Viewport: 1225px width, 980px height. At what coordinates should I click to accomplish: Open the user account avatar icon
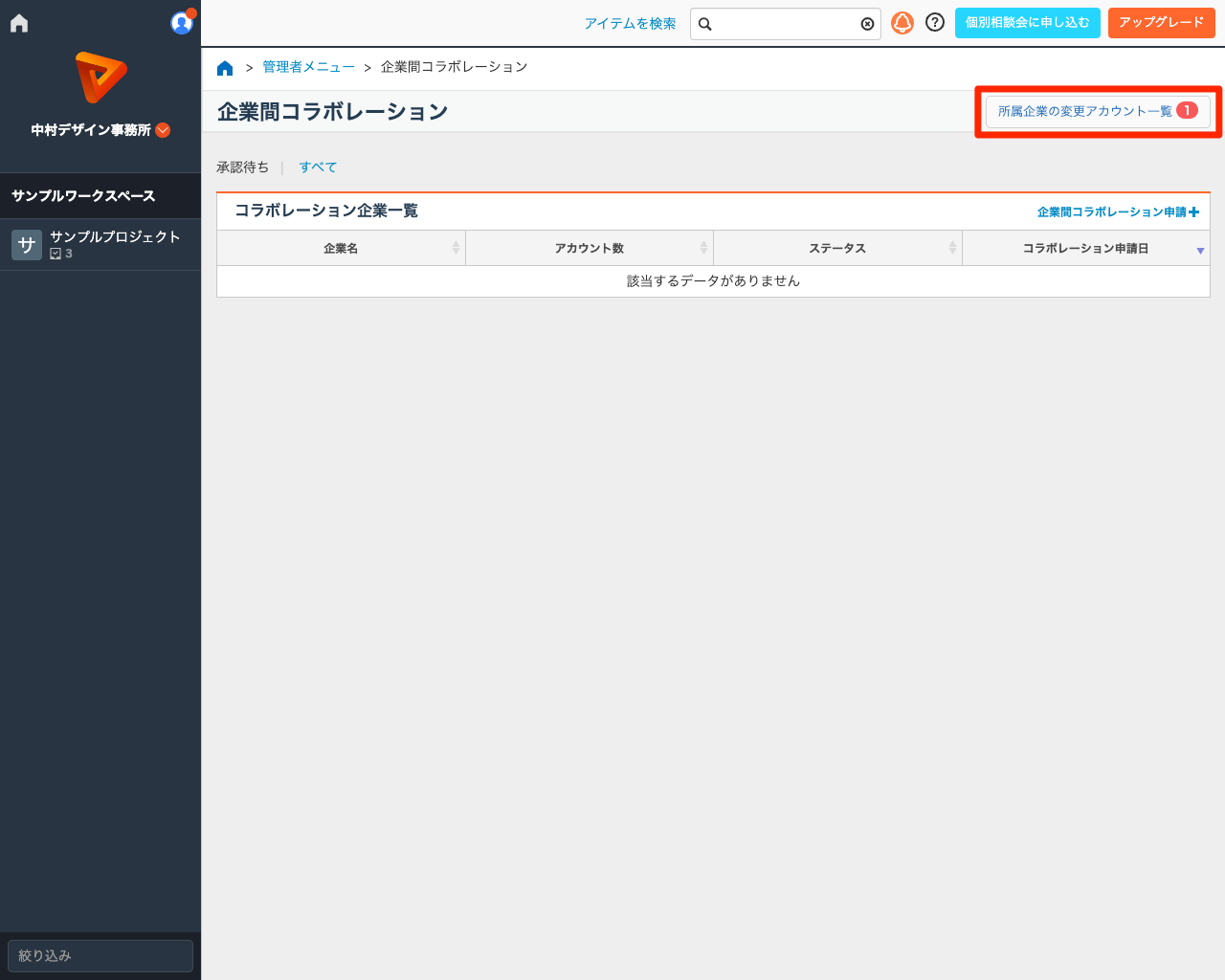tap(181, 23)
